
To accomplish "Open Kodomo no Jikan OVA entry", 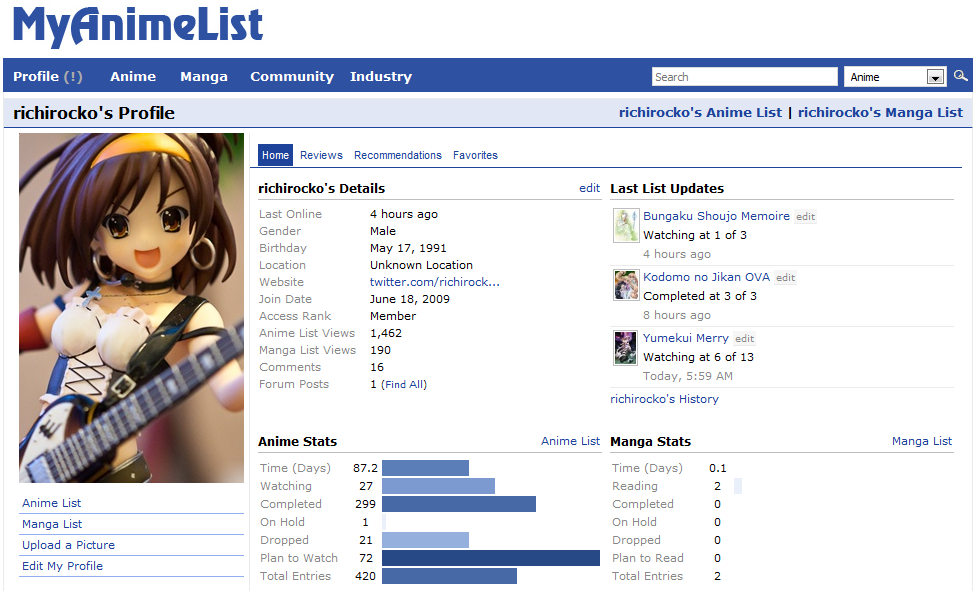I will point(706,277).
